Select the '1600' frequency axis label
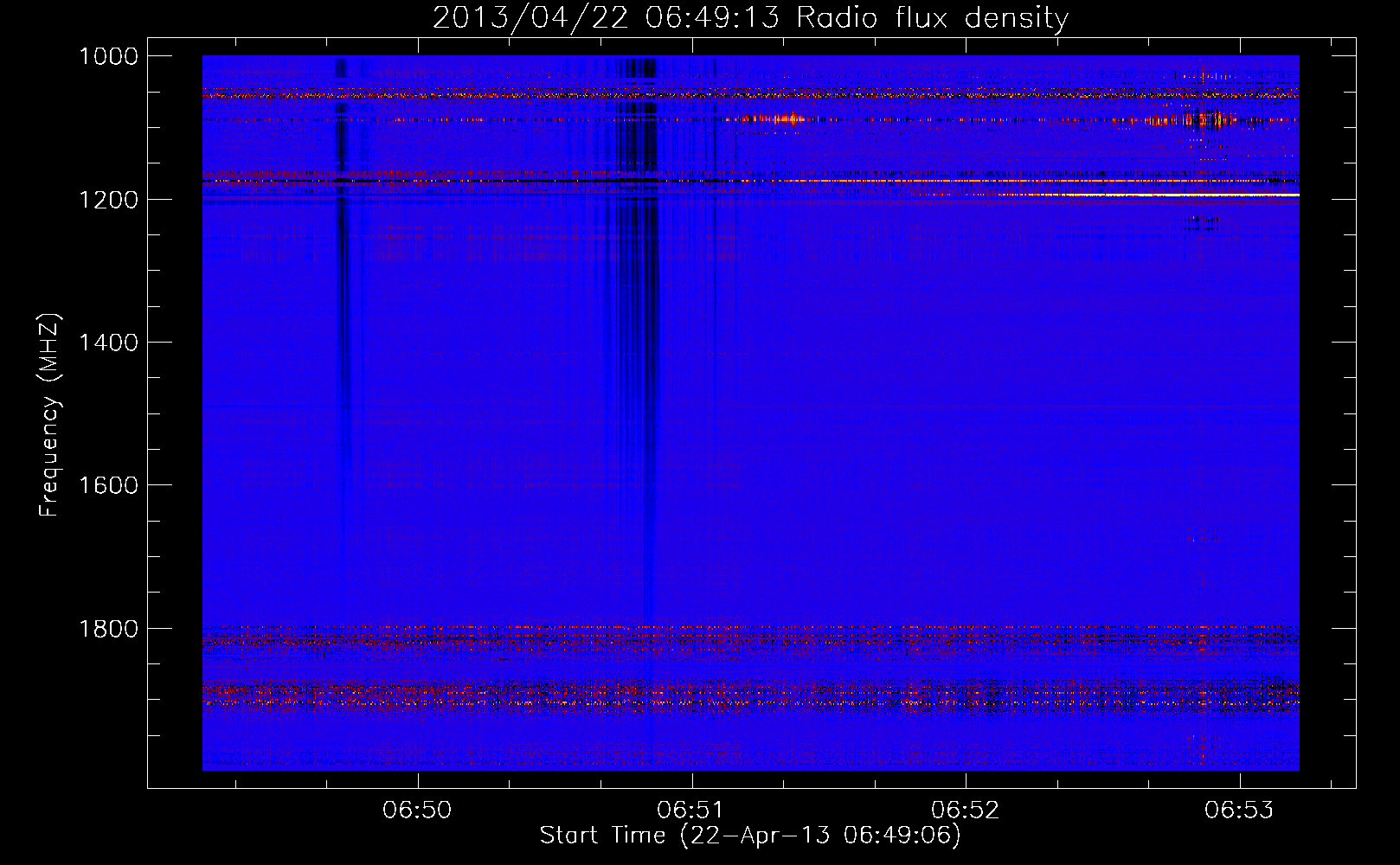 [x=108, y=485]
